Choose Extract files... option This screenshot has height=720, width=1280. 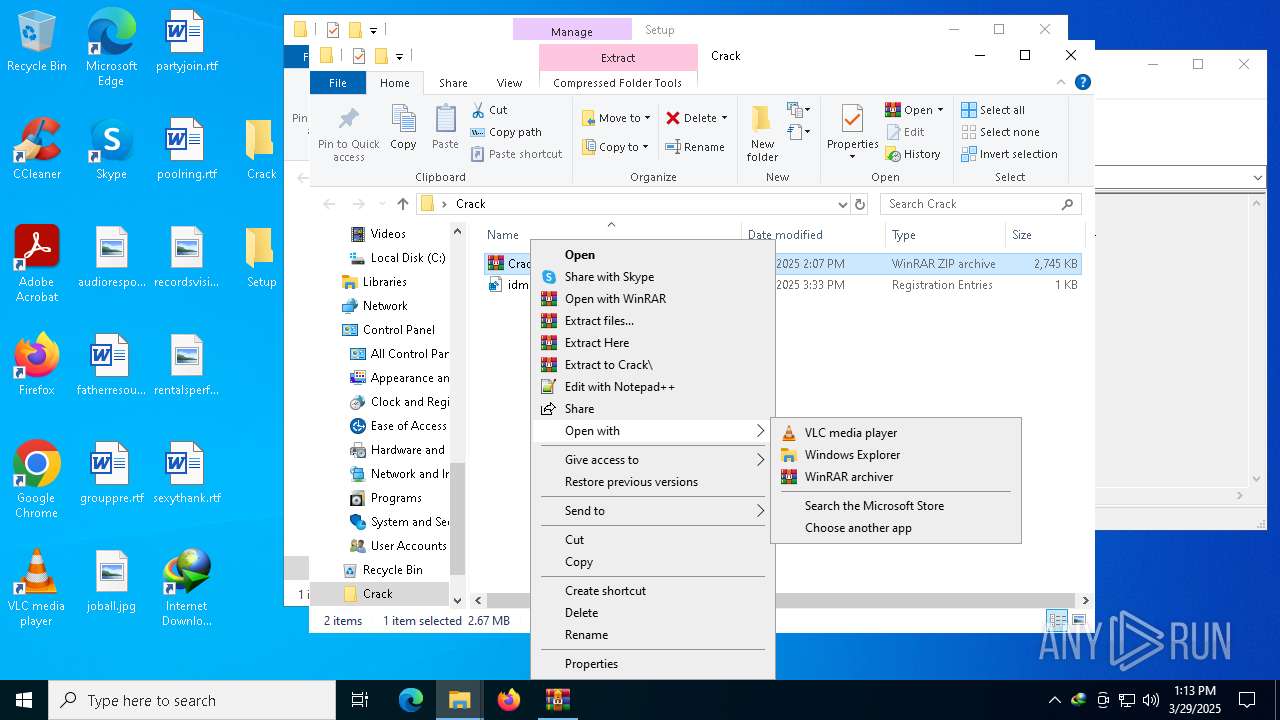[653, 321]
